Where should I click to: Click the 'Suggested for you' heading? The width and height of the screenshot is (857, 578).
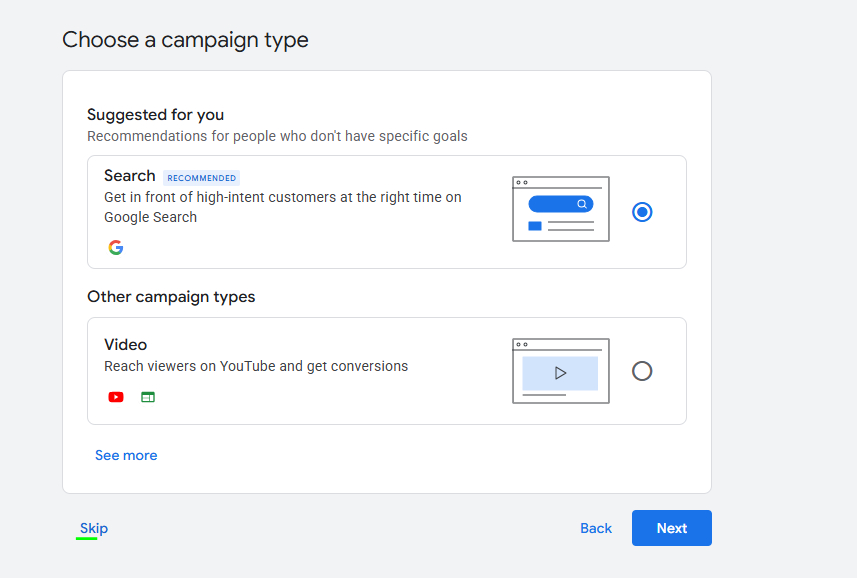pos(155,115)
